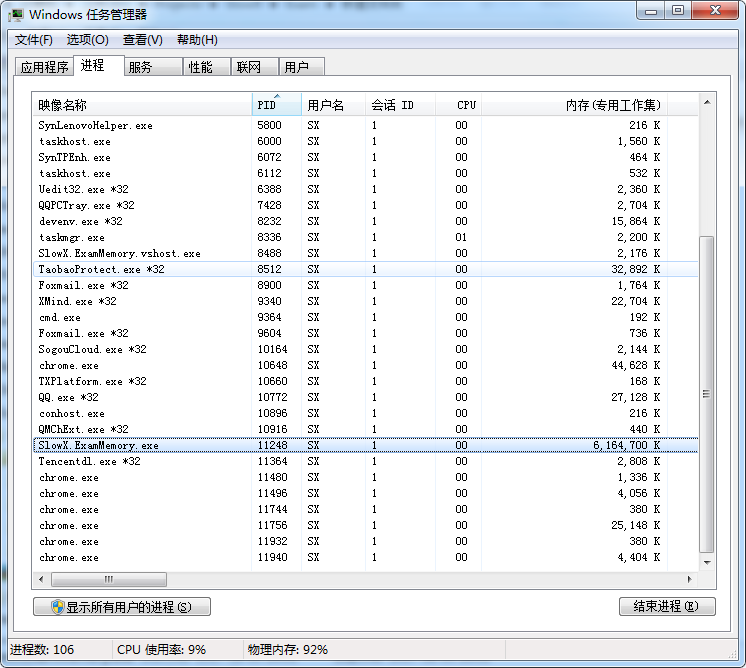Open the 查看(V) menu
This screenshot has width=746, height=668.
tap(142, 39)
